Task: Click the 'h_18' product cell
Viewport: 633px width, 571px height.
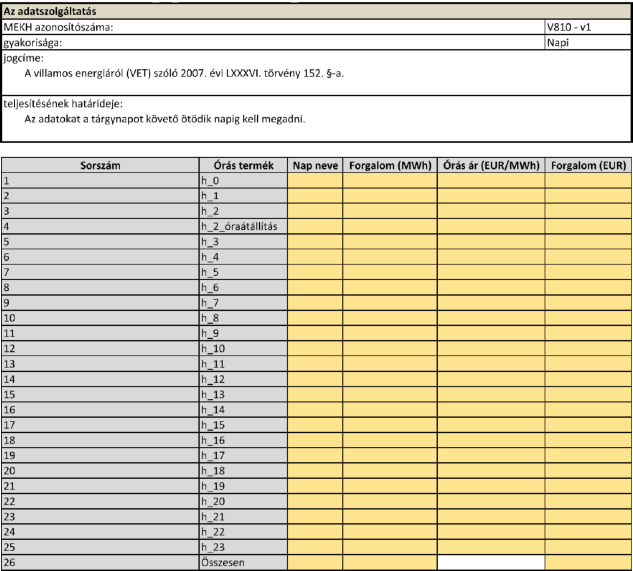Action: pyautogui.click(x=243, y=471)
